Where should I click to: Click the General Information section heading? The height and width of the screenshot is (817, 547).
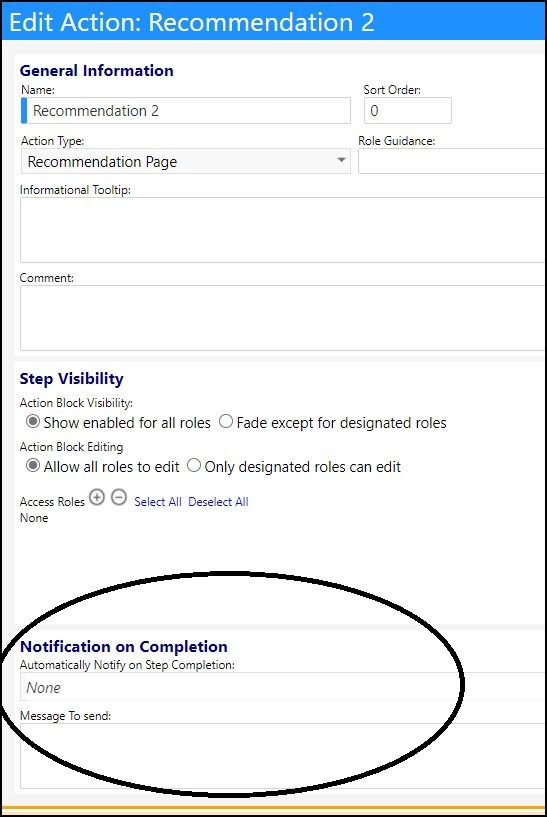[x=96, y=70]
